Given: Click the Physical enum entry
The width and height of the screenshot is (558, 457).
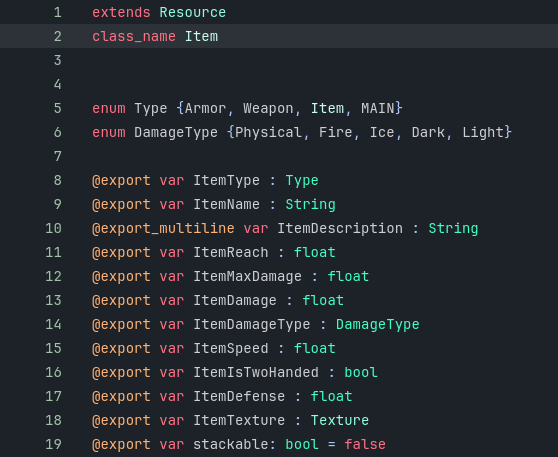Looking at the screenshot, I should point(268,132).
